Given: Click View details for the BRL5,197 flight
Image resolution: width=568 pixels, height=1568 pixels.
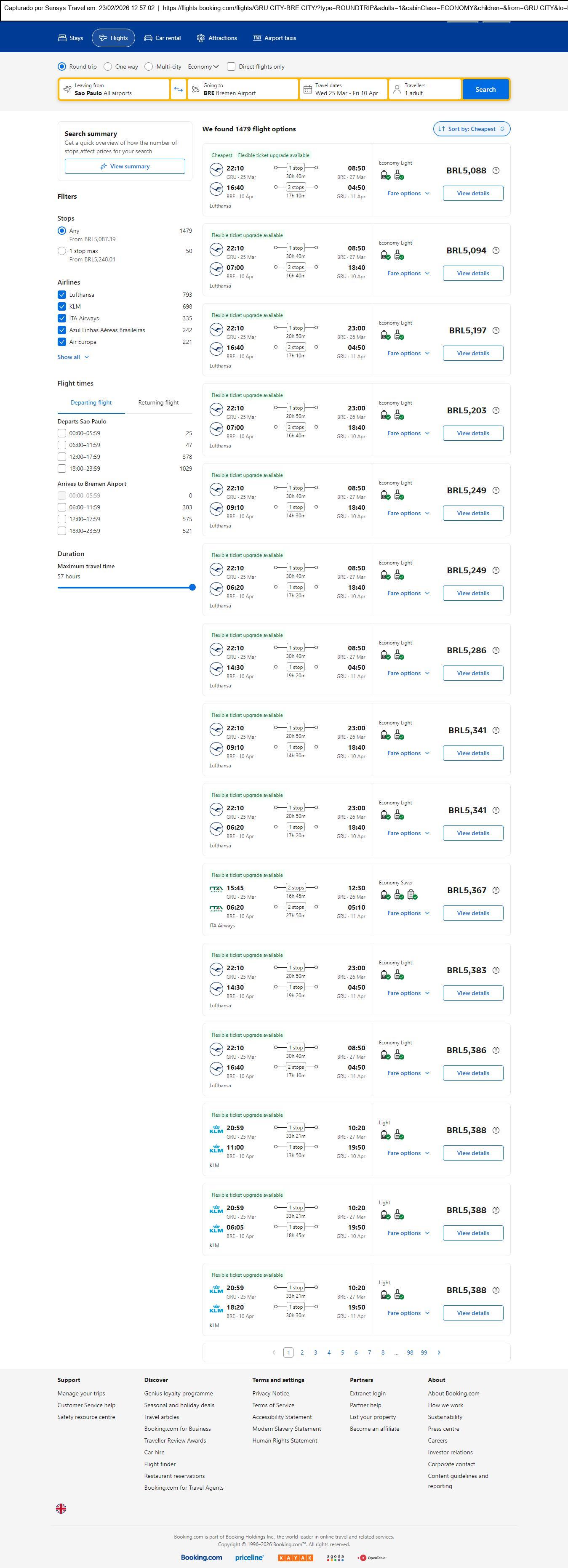Looking at the screenshot, I should pyautogui.click(x=472, y=353).
